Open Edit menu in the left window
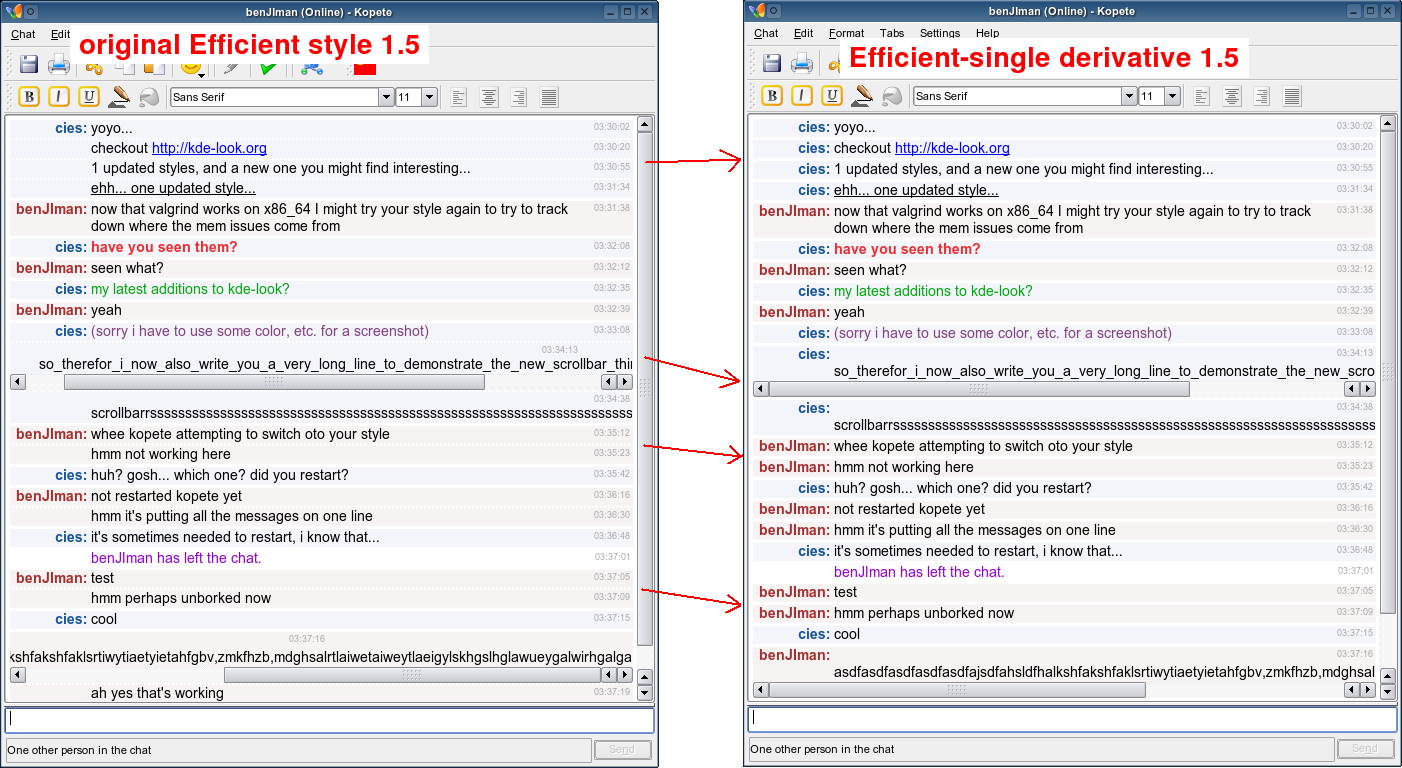 pos(61,34)
